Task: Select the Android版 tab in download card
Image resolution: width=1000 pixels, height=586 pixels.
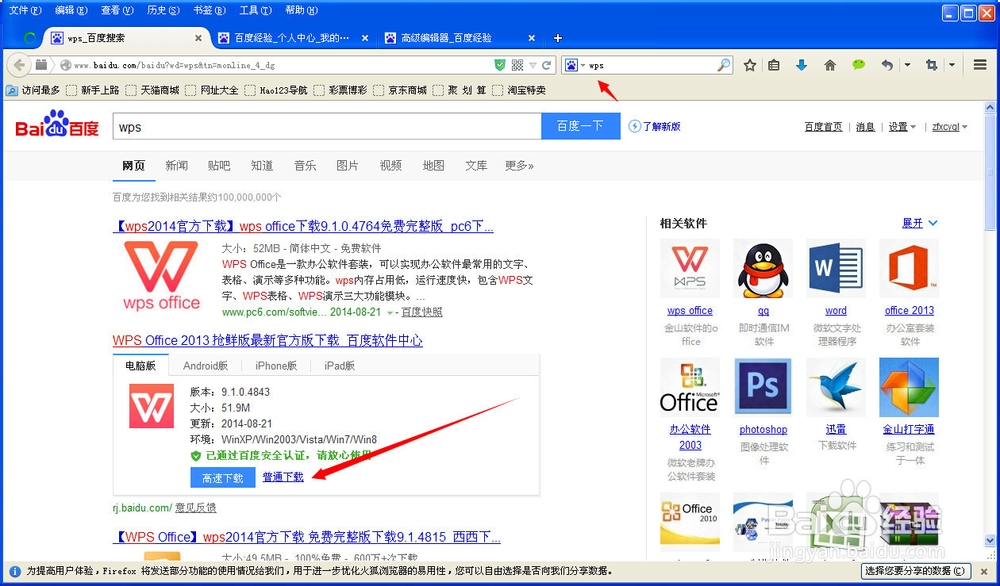Action: (x=205, y=365)
